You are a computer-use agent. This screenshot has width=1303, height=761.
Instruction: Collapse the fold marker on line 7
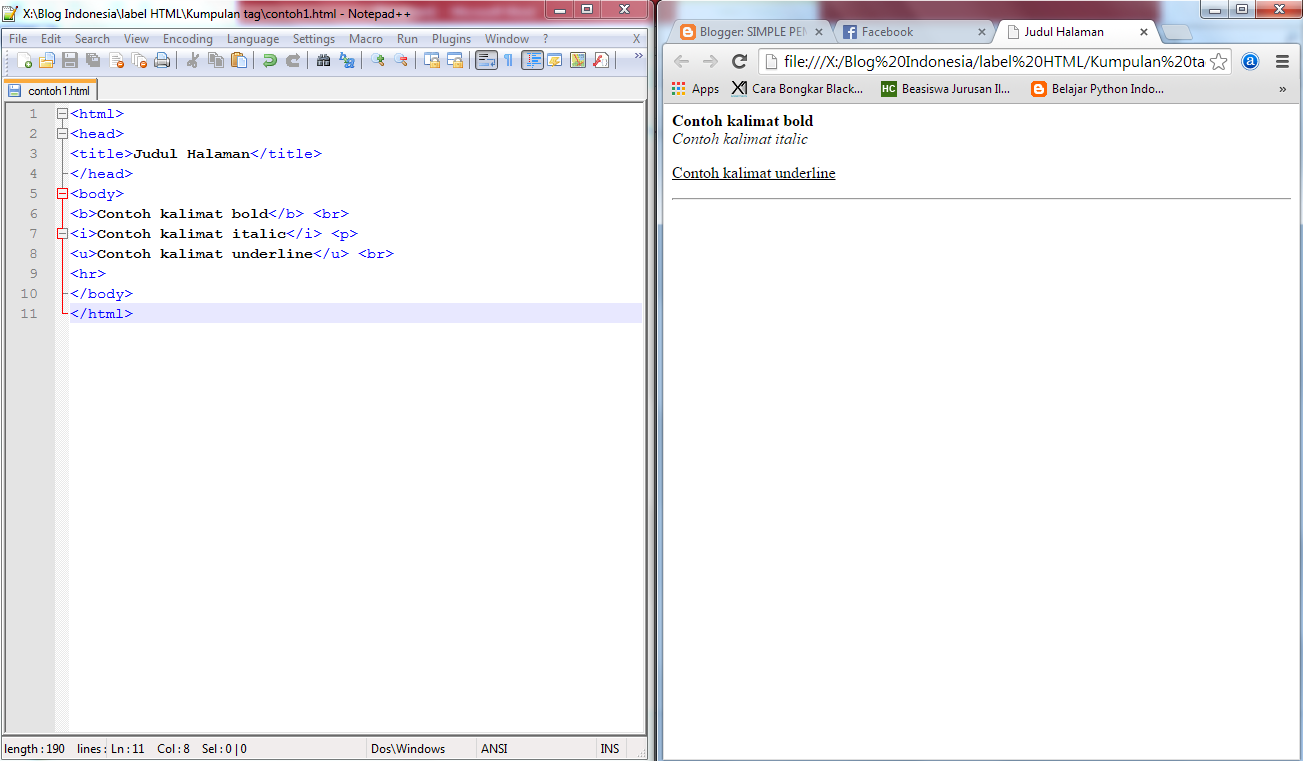point(62,234)
